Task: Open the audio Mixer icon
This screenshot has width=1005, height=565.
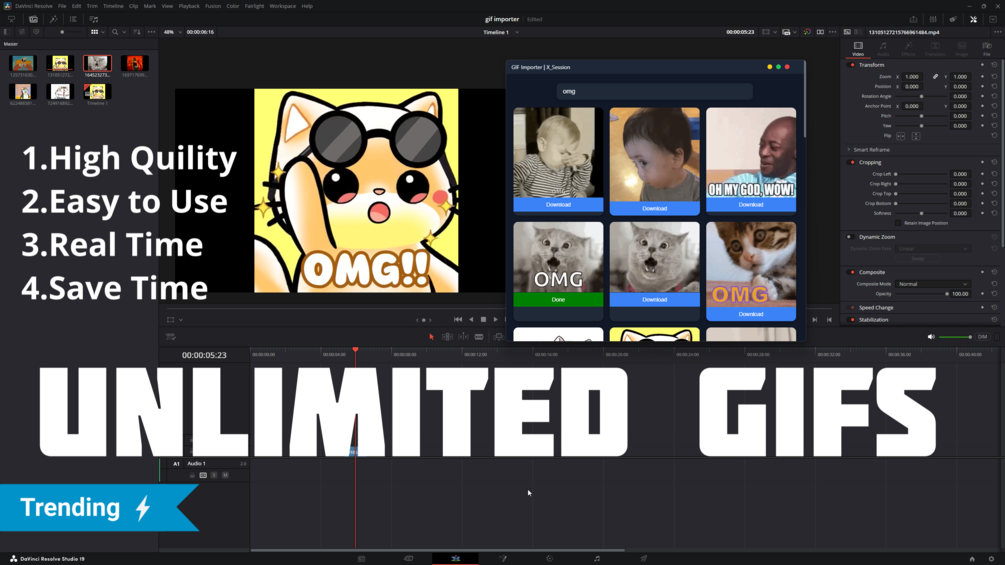Action: coord(933,19)
